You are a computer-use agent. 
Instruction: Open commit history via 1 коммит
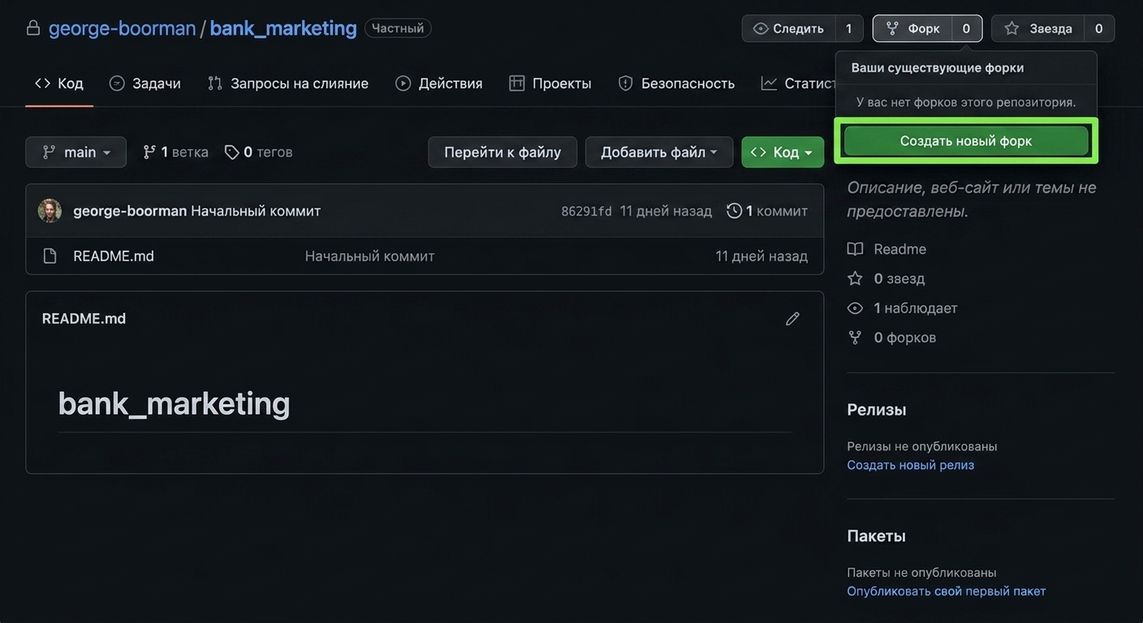767,211
